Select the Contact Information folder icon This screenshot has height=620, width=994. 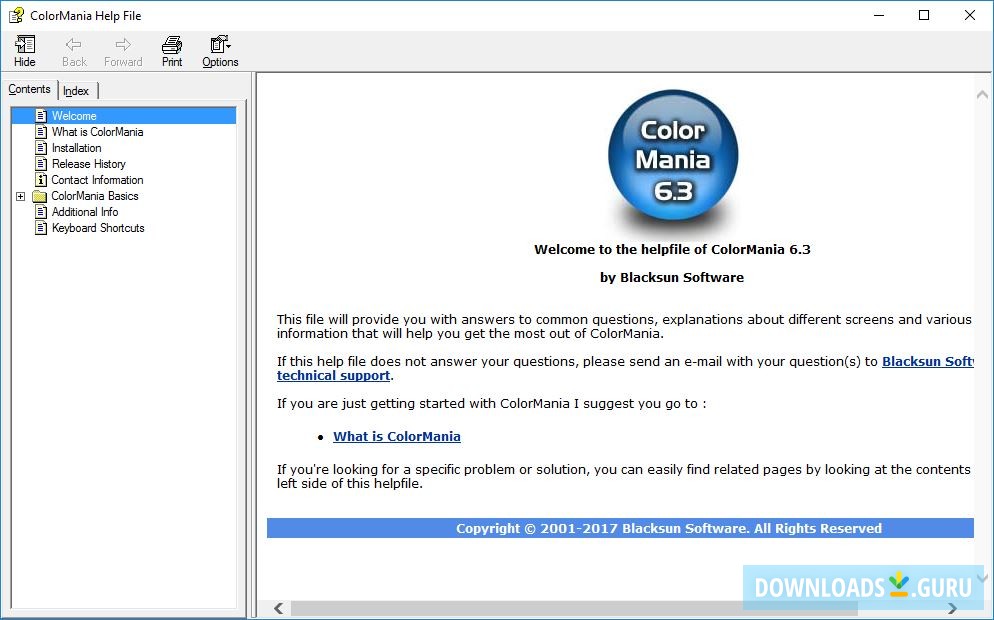pyautogui.click(x=40, y=179)
